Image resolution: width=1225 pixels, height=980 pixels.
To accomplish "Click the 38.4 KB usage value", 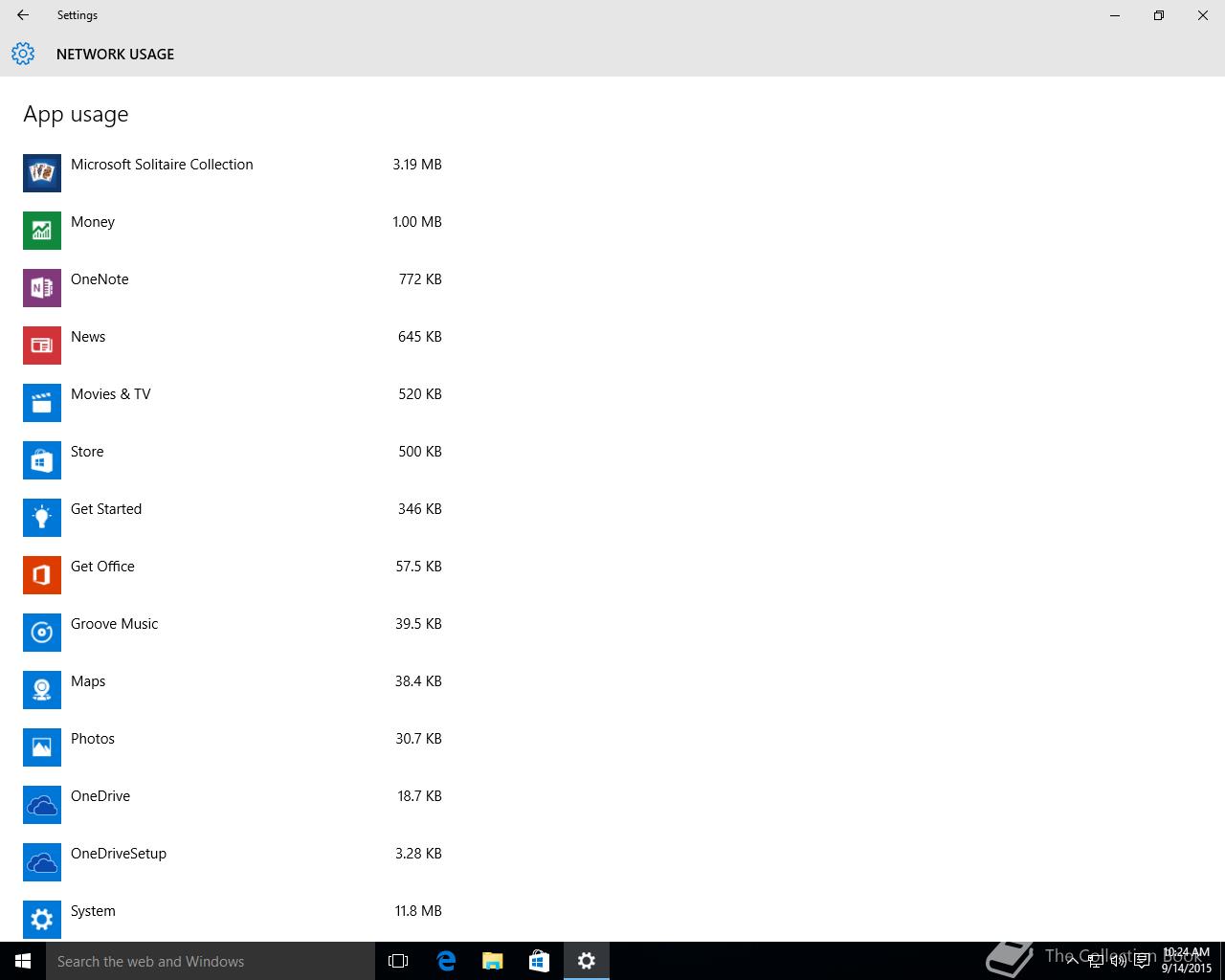I will [418, 681].
